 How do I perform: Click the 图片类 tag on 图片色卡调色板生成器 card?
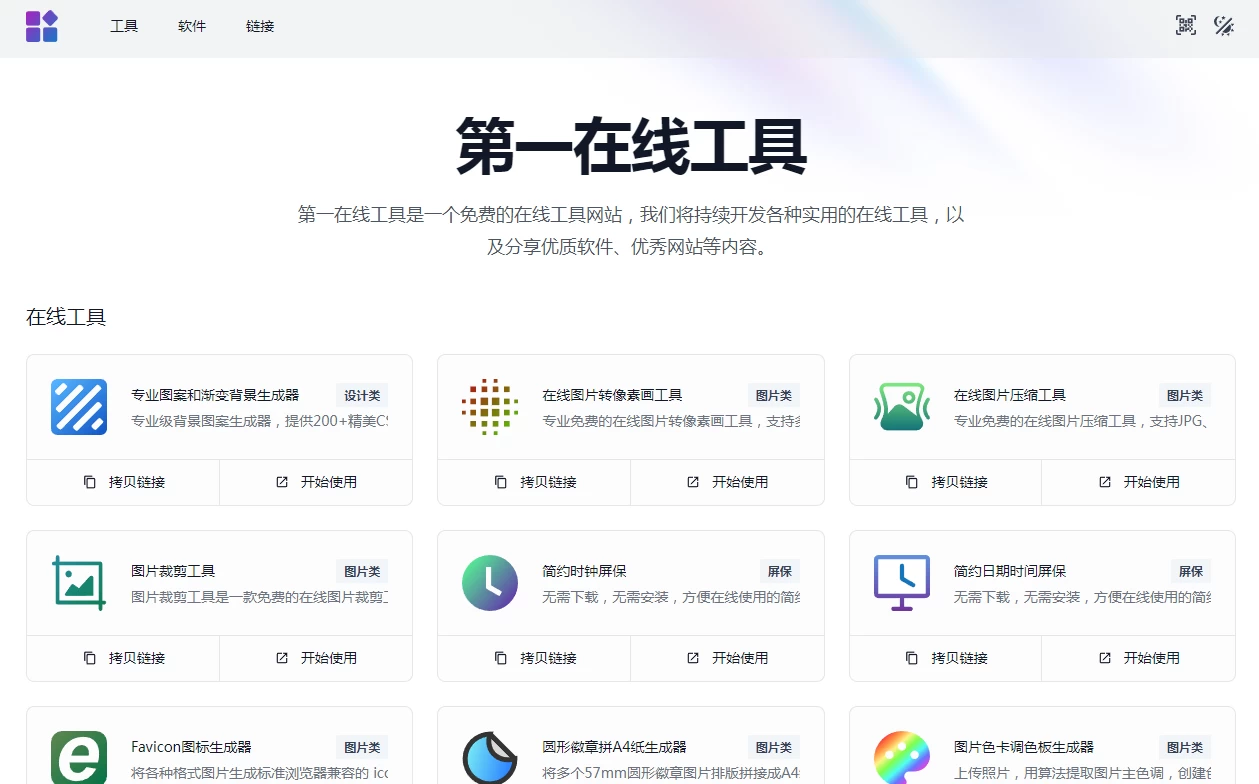(1185, 747)
